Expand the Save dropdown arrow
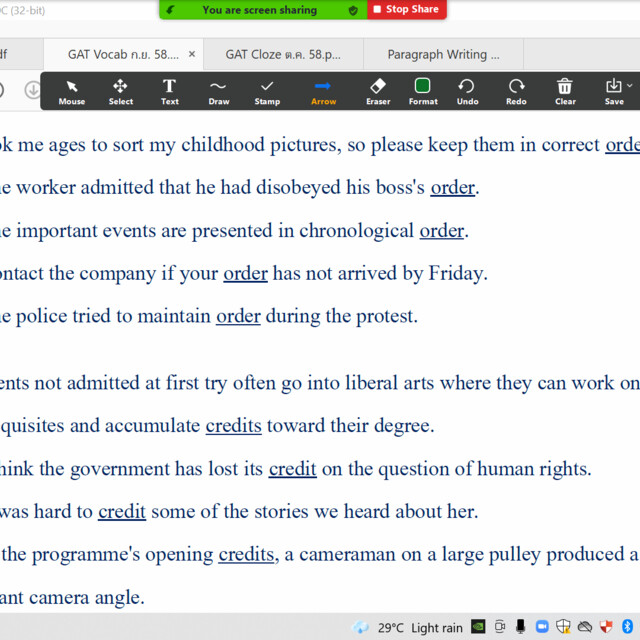The height and width of the screenshot is (640, 640). 630,86
